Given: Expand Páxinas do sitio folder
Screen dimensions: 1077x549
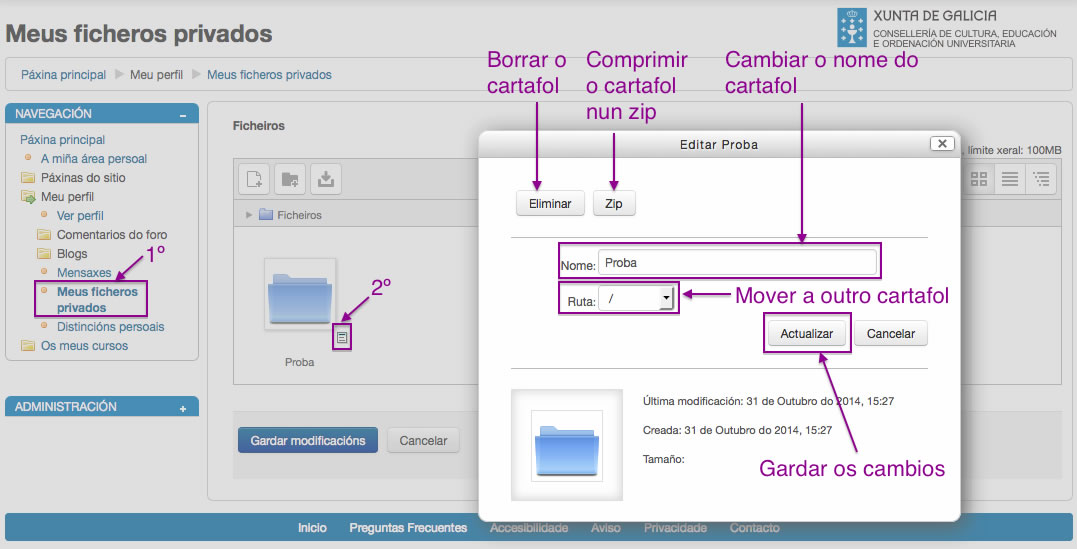Looking at the screenshot, I should [83, 177].
